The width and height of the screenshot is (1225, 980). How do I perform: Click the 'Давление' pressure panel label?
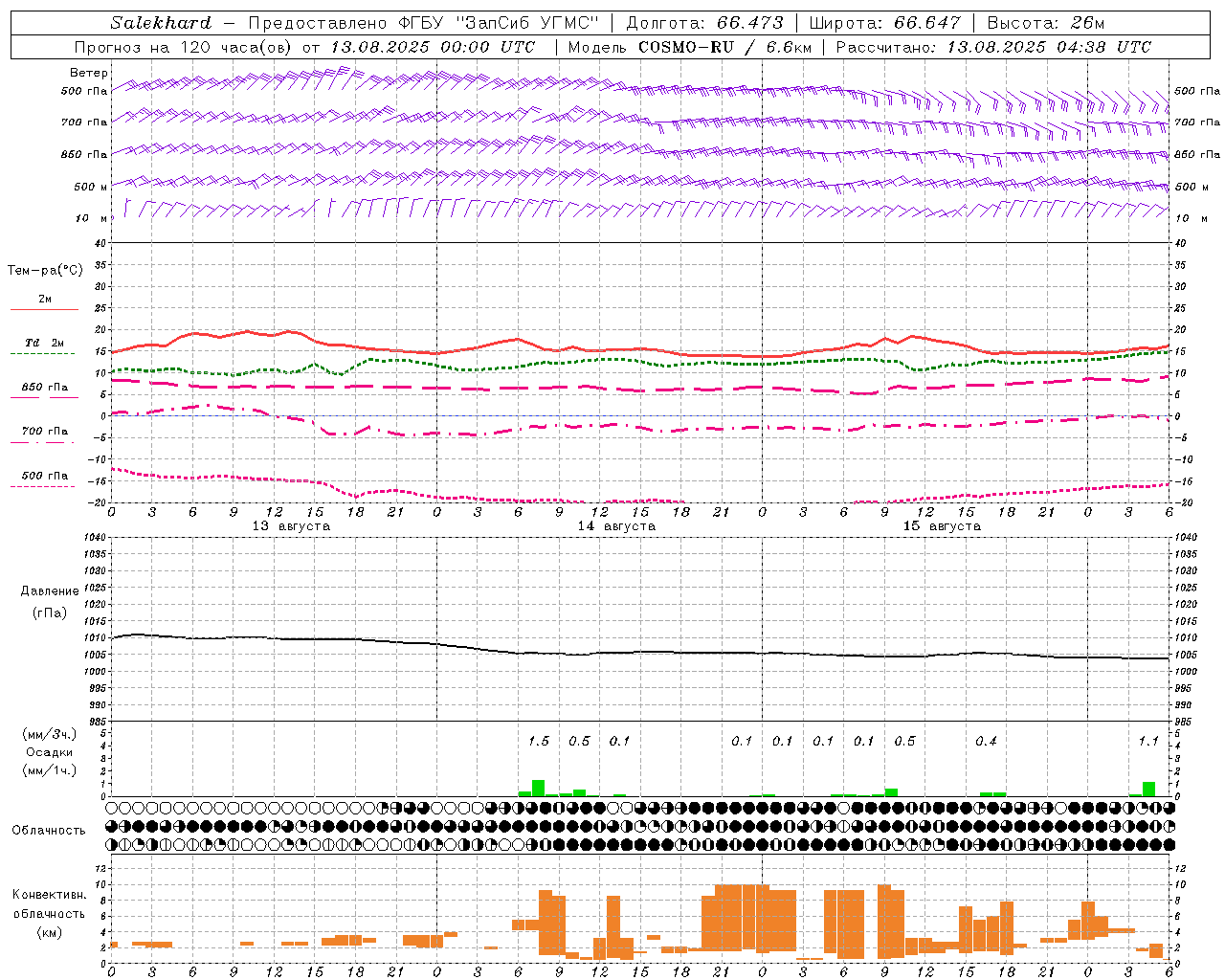[50, 590]
